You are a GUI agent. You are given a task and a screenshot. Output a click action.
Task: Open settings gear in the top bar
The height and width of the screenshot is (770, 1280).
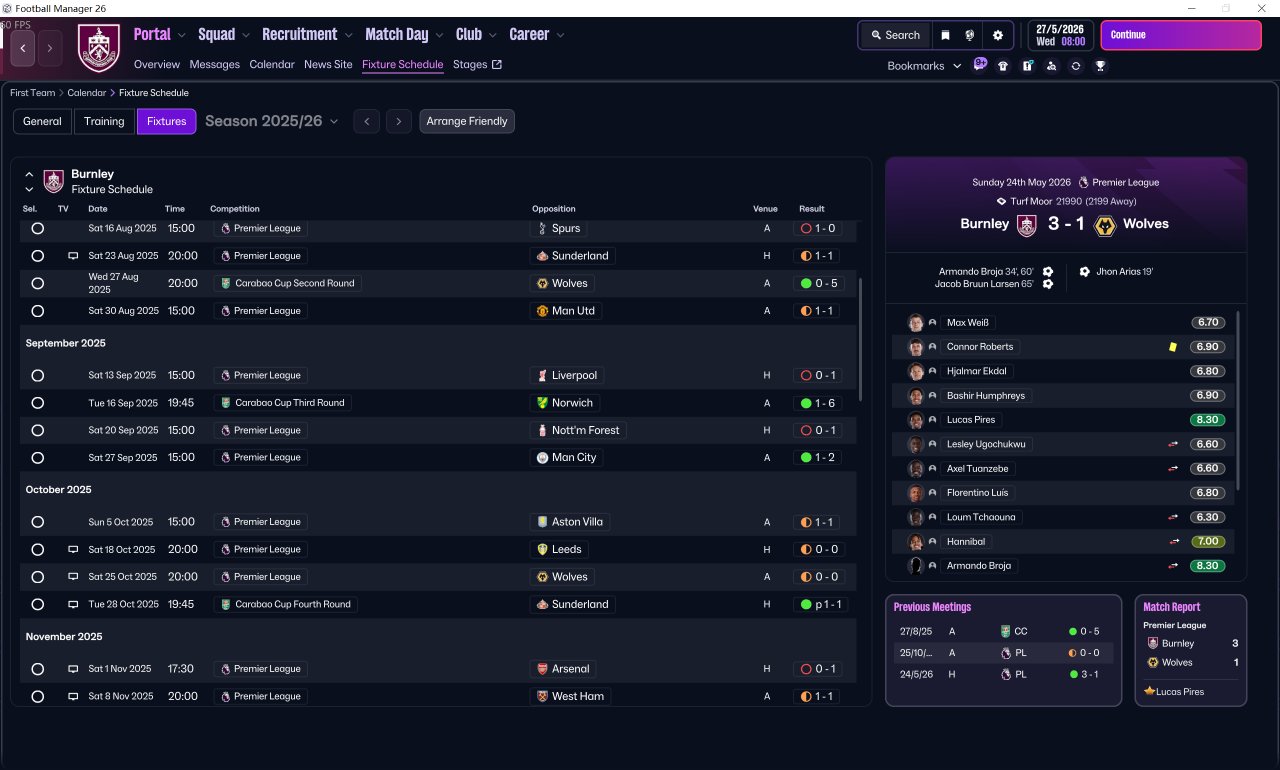997,35
